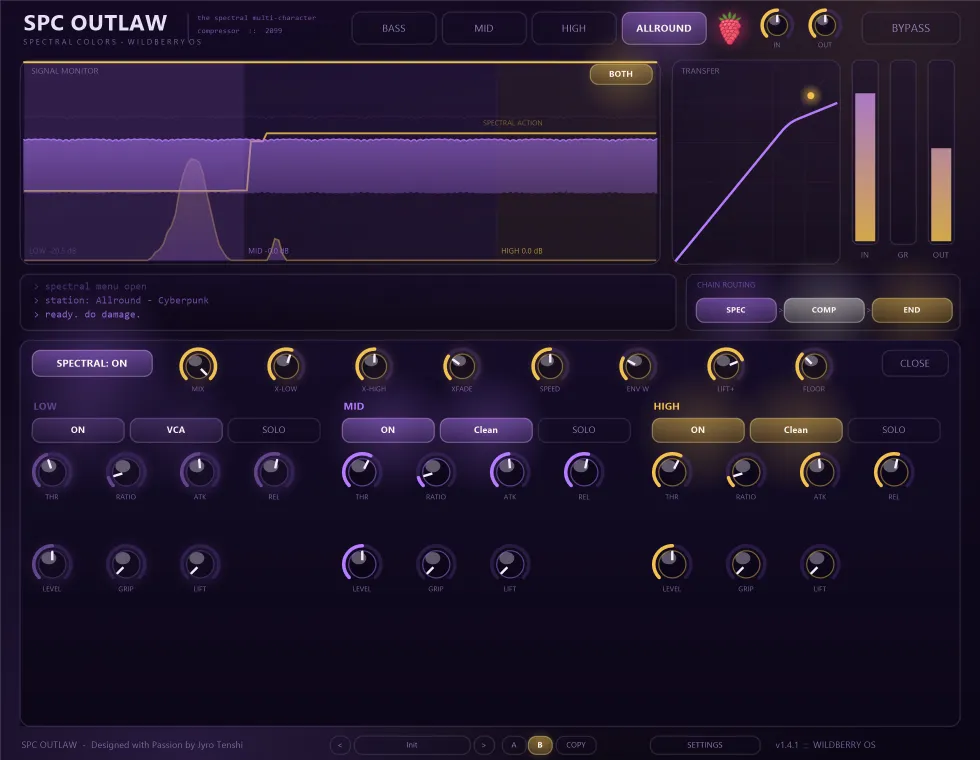Select preset slot B

(x=540, y=745)
